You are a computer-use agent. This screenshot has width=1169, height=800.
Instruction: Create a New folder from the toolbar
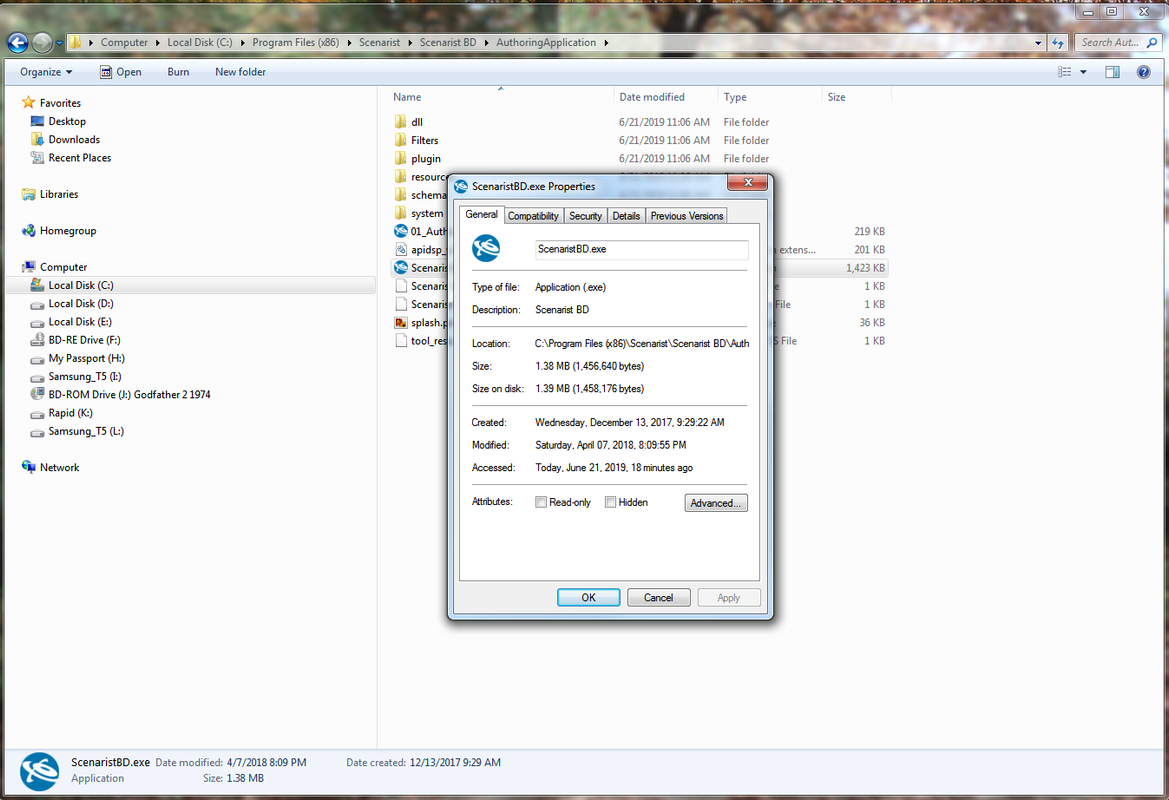(x=240, y=72)
